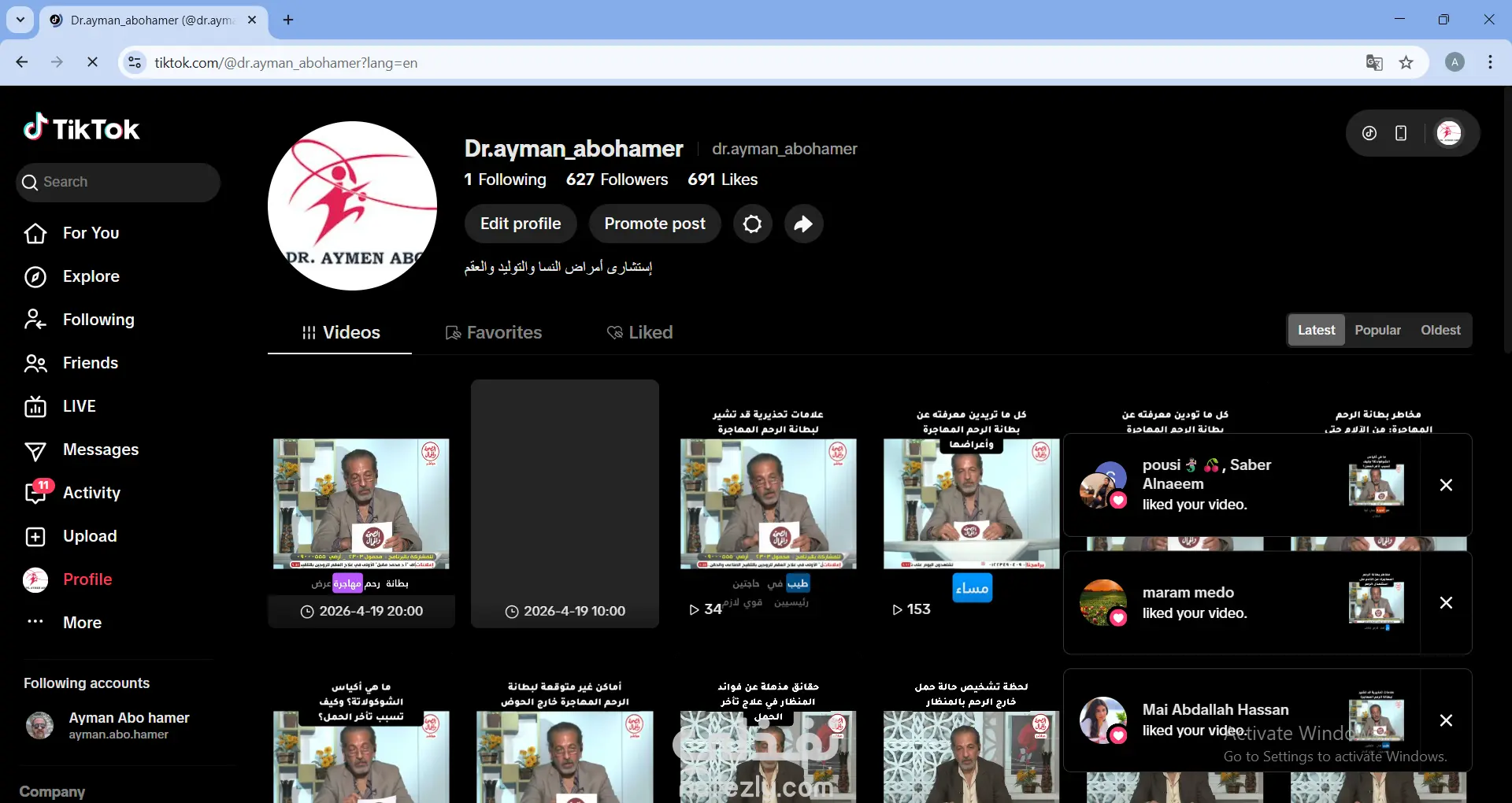
Task: Open the profile picture avatar
Action: (x=352, y=205)
